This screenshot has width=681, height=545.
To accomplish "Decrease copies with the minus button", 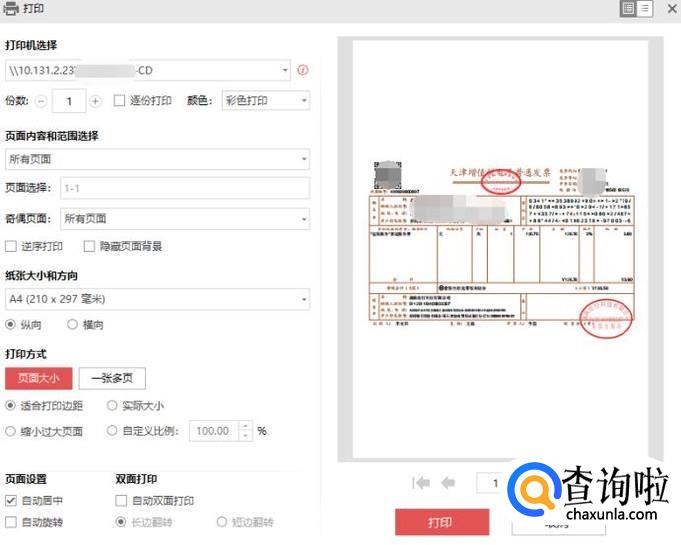I will (41, 101).
